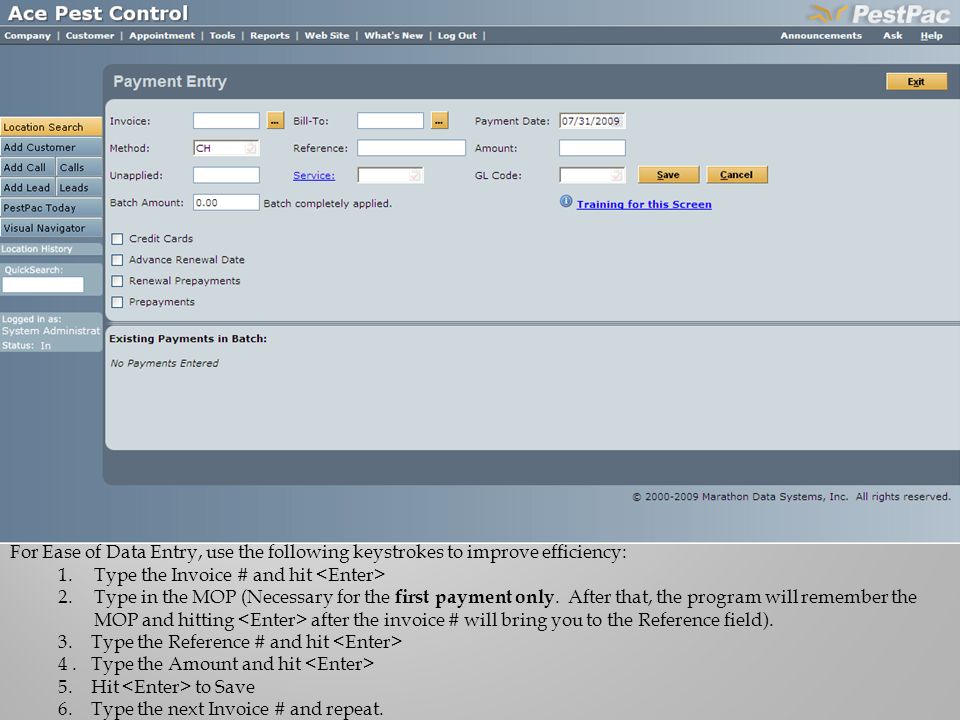Check the Advance Renewal Date box
960x720 pixels.
pos(118,260)
